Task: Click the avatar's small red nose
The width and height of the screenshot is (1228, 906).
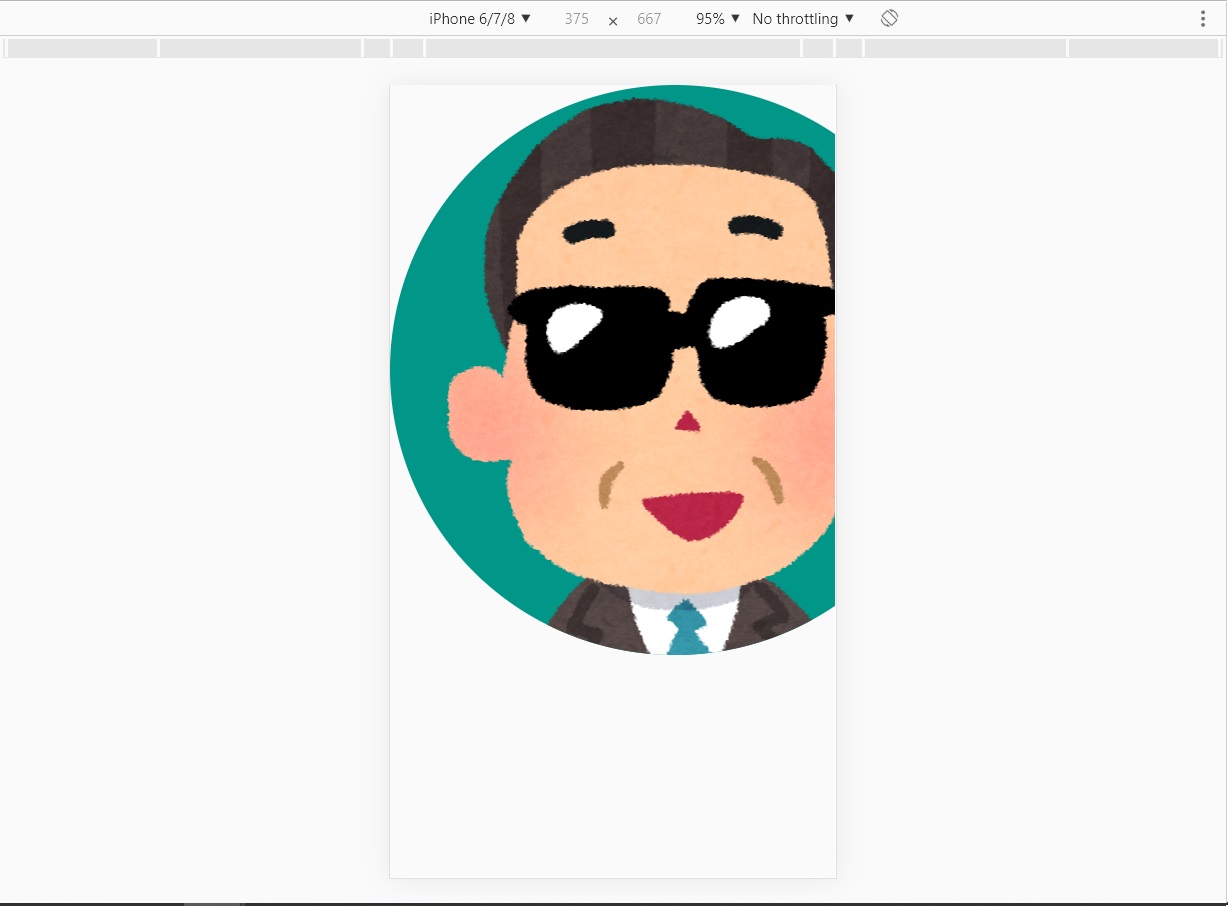Action: [687, 421]
